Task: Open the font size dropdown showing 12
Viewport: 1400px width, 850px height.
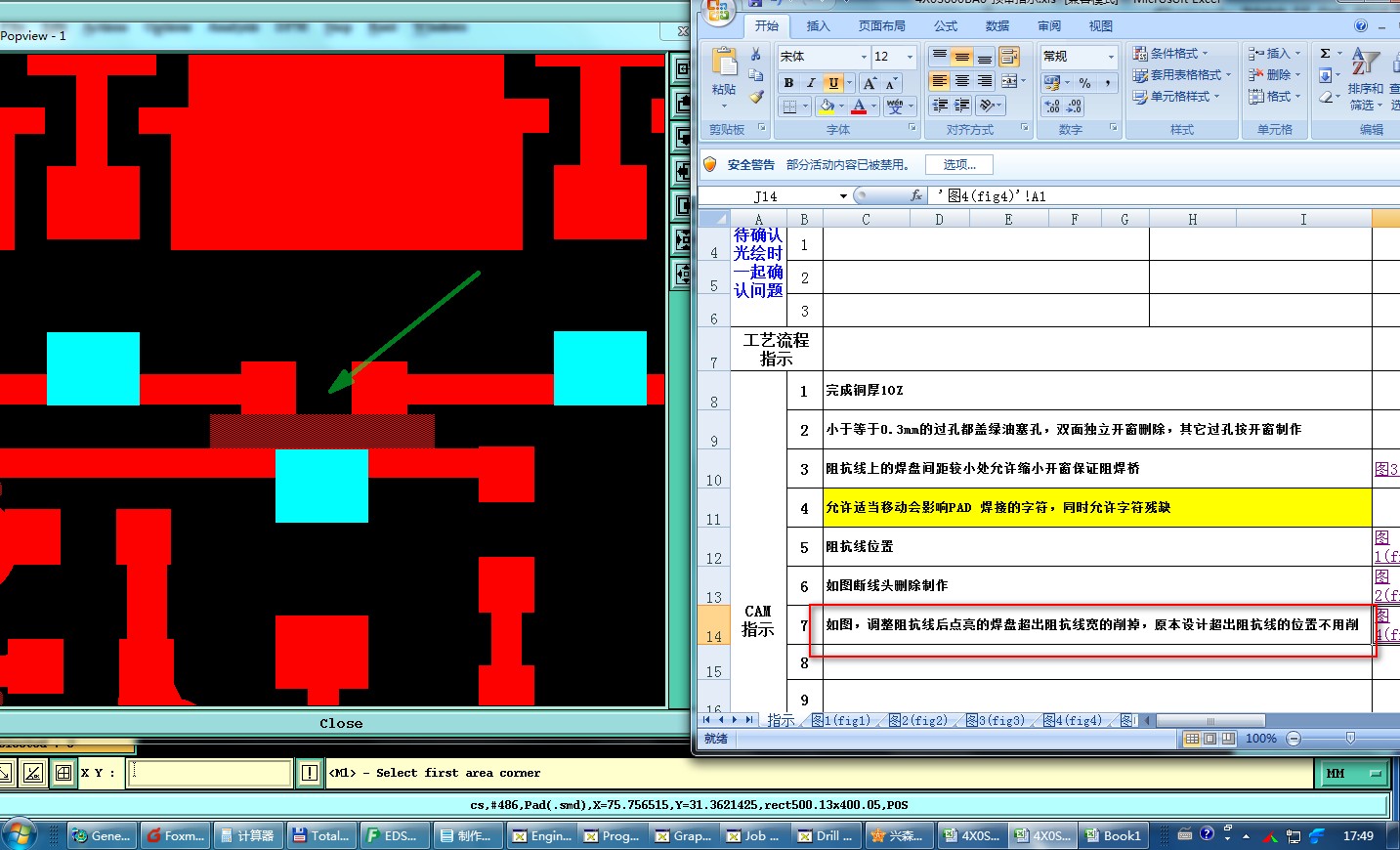Action: pyautogui.click(x=910, y=57)
